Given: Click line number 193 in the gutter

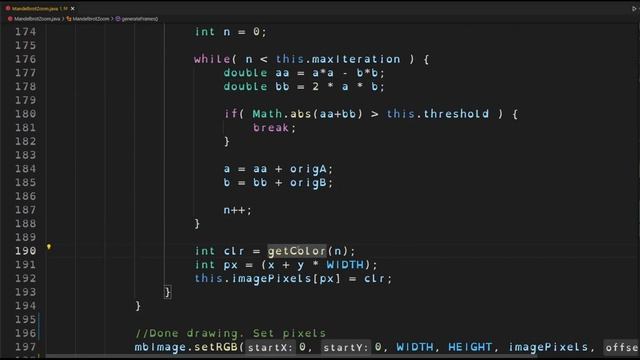Looking at the screenshot, I should pos(25,292).
